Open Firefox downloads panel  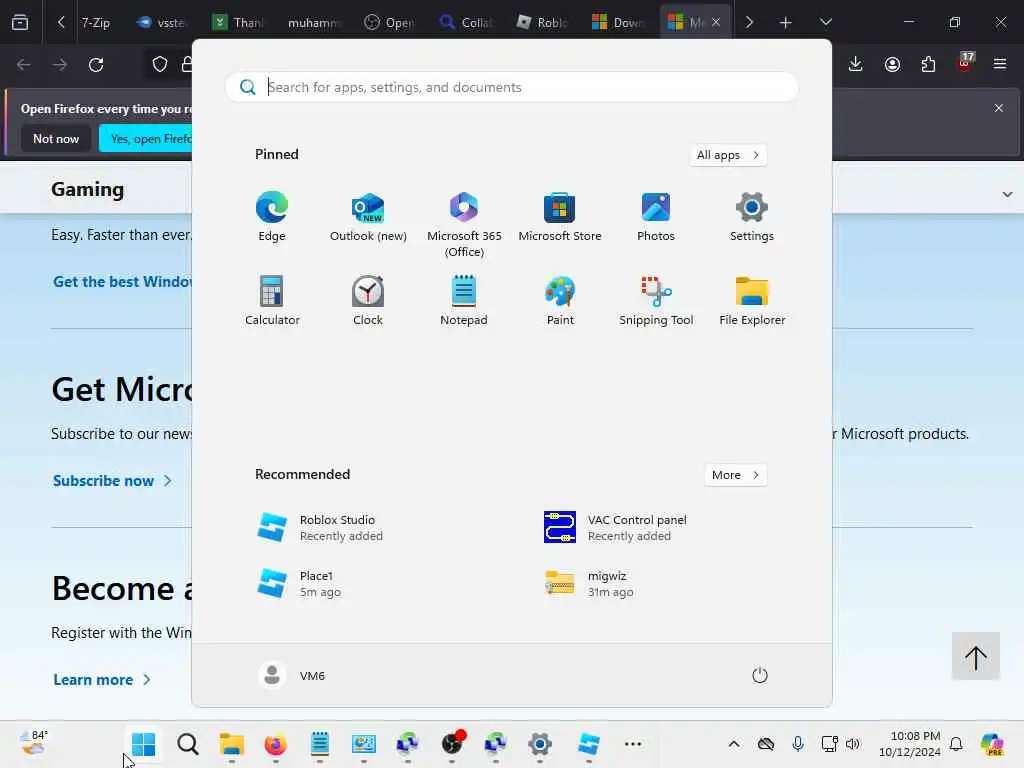856,64
